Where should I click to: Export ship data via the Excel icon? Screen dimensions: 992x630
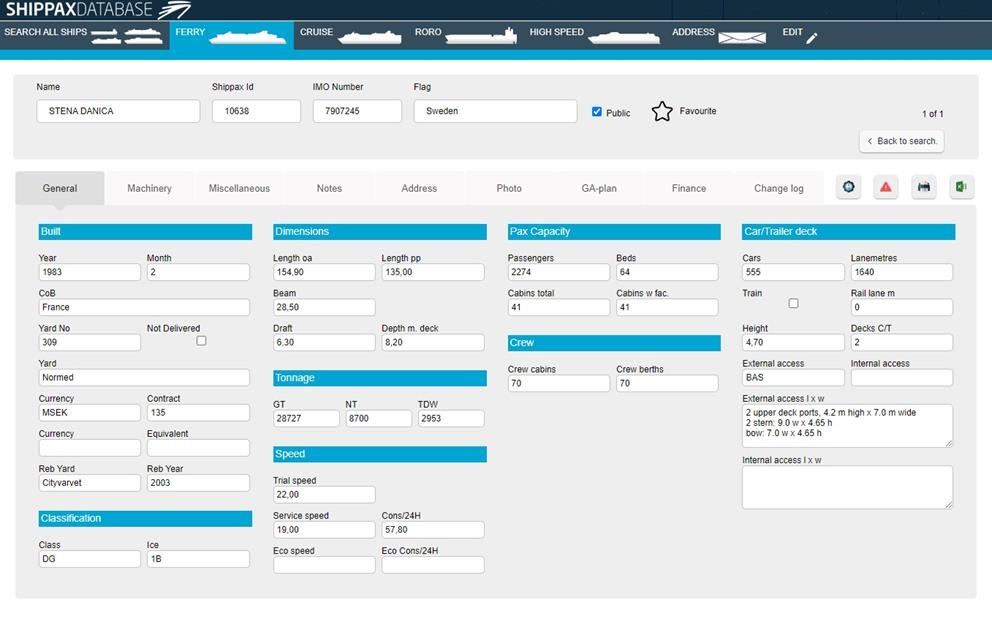tap(961, 187)
